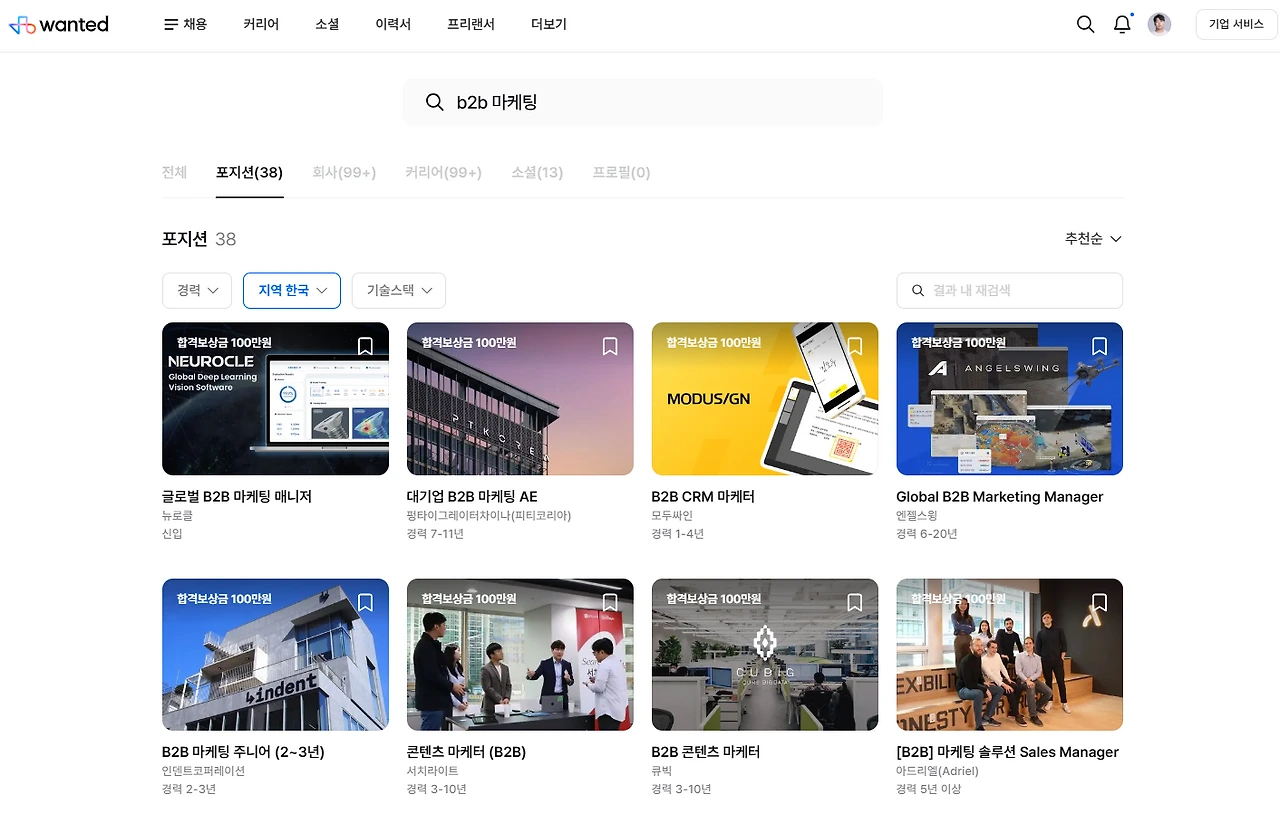Focus the 결과 내 재검색 search field
Image resolution: width=1280 pixels, height=814 pixels.
coord(1009,290)
